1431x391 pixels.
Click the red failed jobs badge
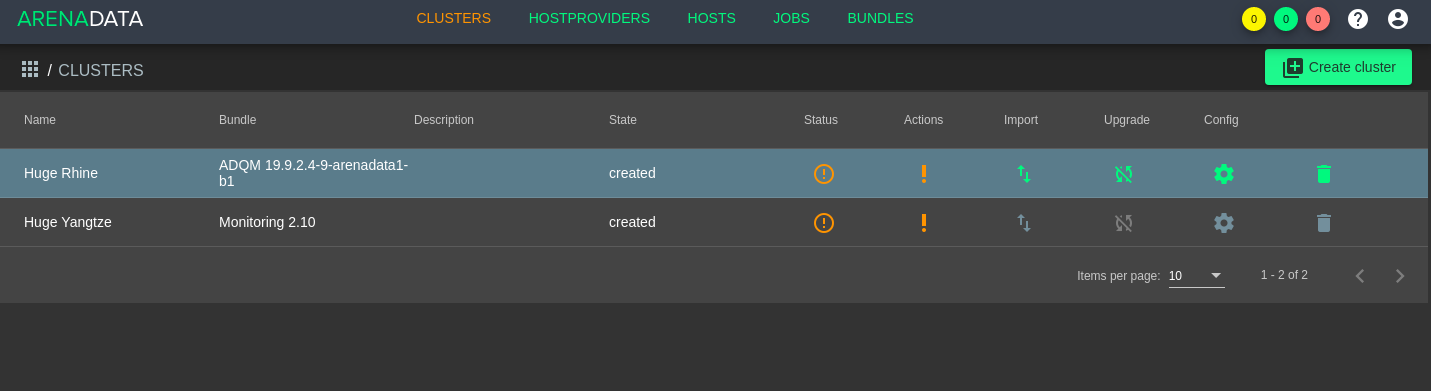point(1318,19)
